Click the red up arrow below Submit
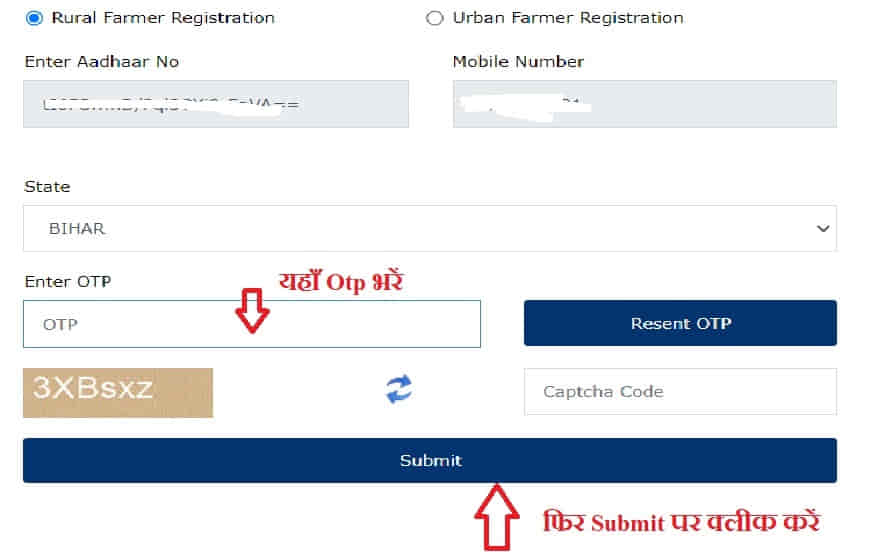 [x=497, y=517]
